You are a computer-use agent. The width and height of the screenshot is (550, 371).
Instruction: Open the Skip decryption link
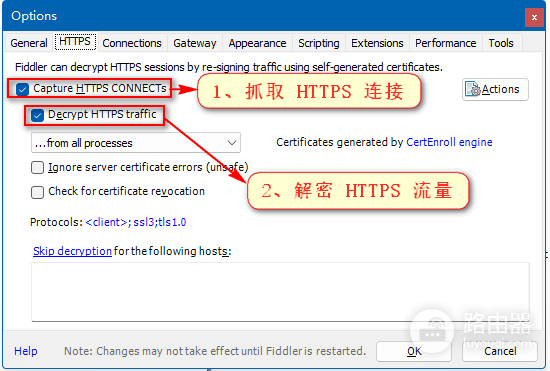point(72,251)
